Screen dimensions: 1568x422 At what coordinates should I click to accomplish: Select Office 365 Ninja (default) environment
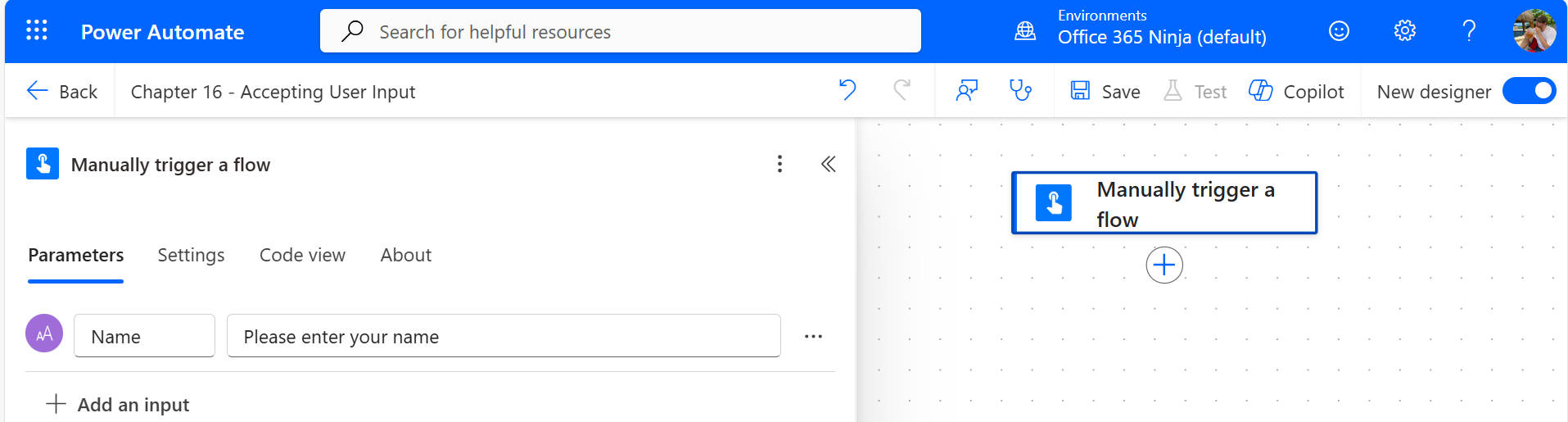pos(1162,37)
